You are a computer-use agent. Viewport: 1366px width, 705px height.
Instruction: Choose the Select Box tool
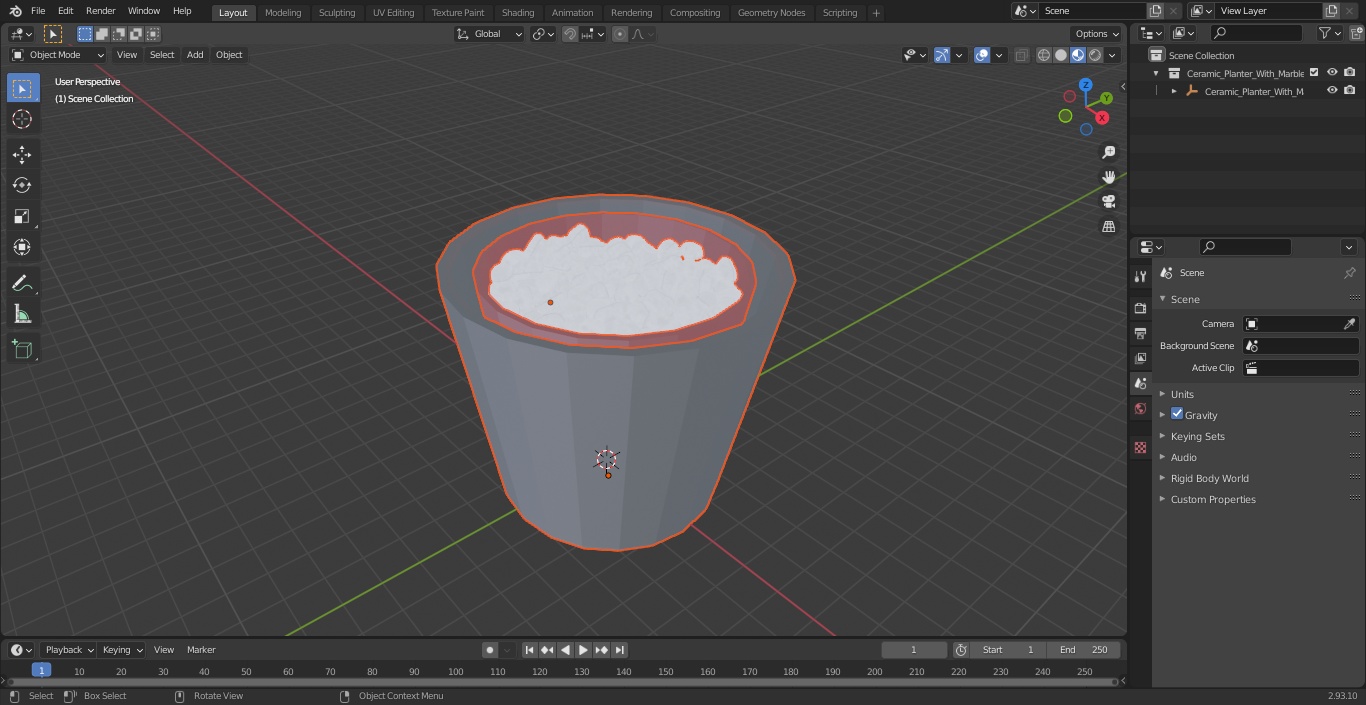click(x=22, y=88)
